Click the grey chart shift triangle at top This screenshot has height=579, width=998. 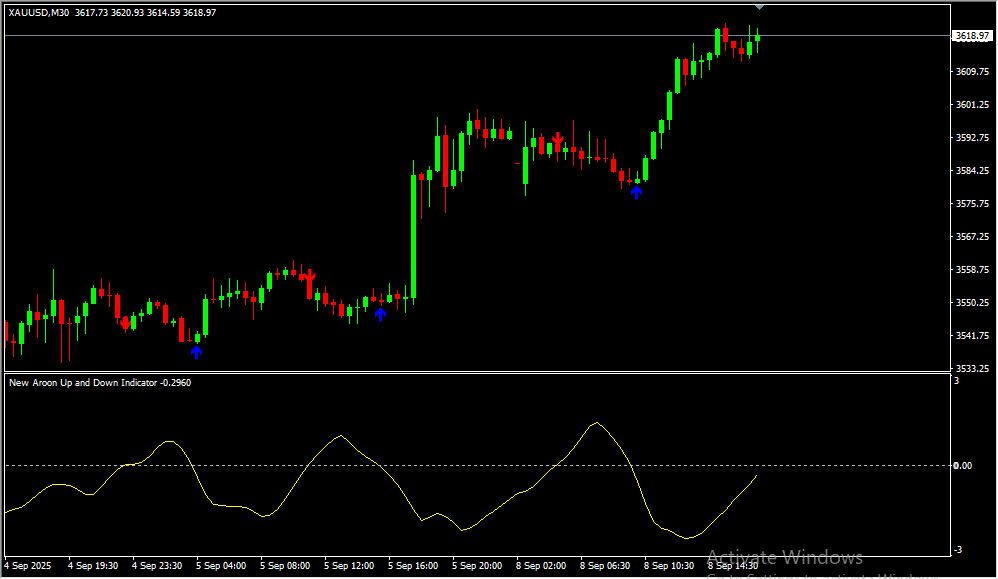click(759, 8)
